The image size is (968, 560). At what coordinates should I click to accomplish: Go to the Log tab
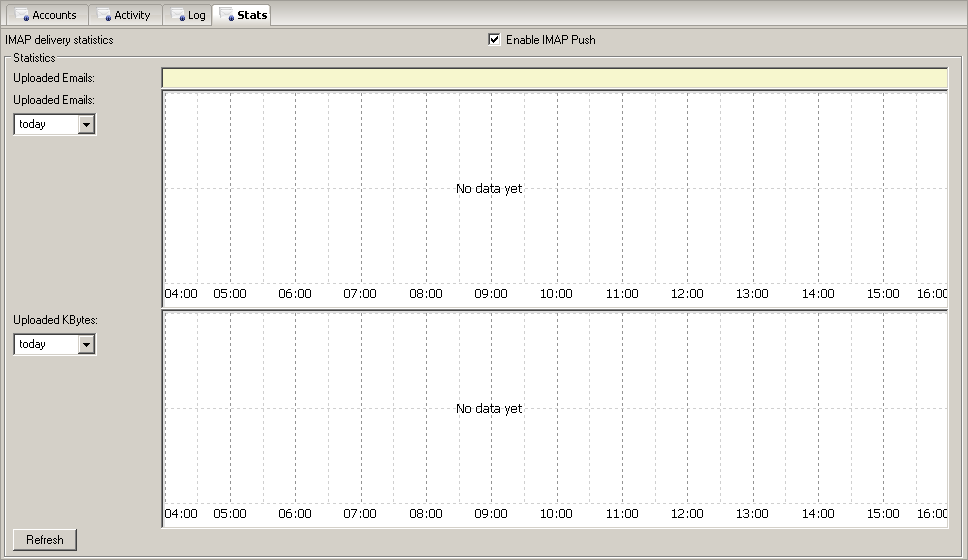(x=196, y=15)
